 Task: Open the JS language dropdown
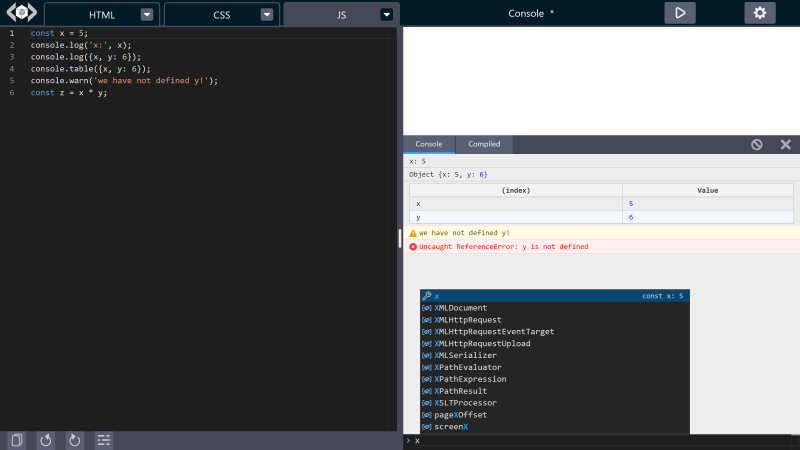pyautogui.click(x=387, y=15)
